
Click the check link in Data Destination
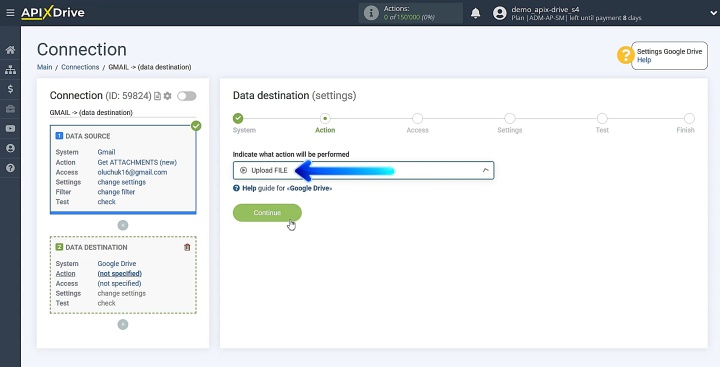tap(107, 303)
